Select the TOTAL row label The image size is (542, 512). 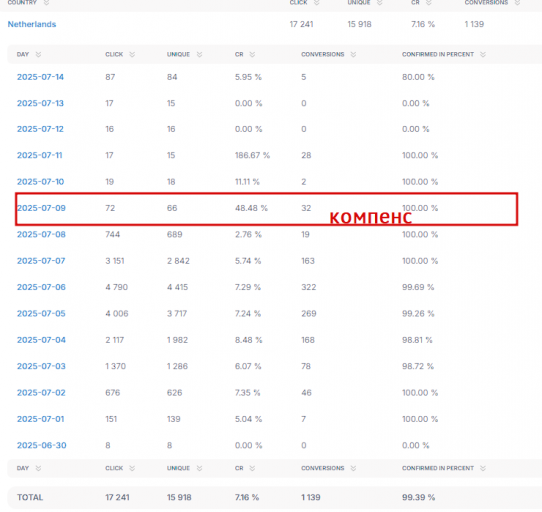click(30, 497)
